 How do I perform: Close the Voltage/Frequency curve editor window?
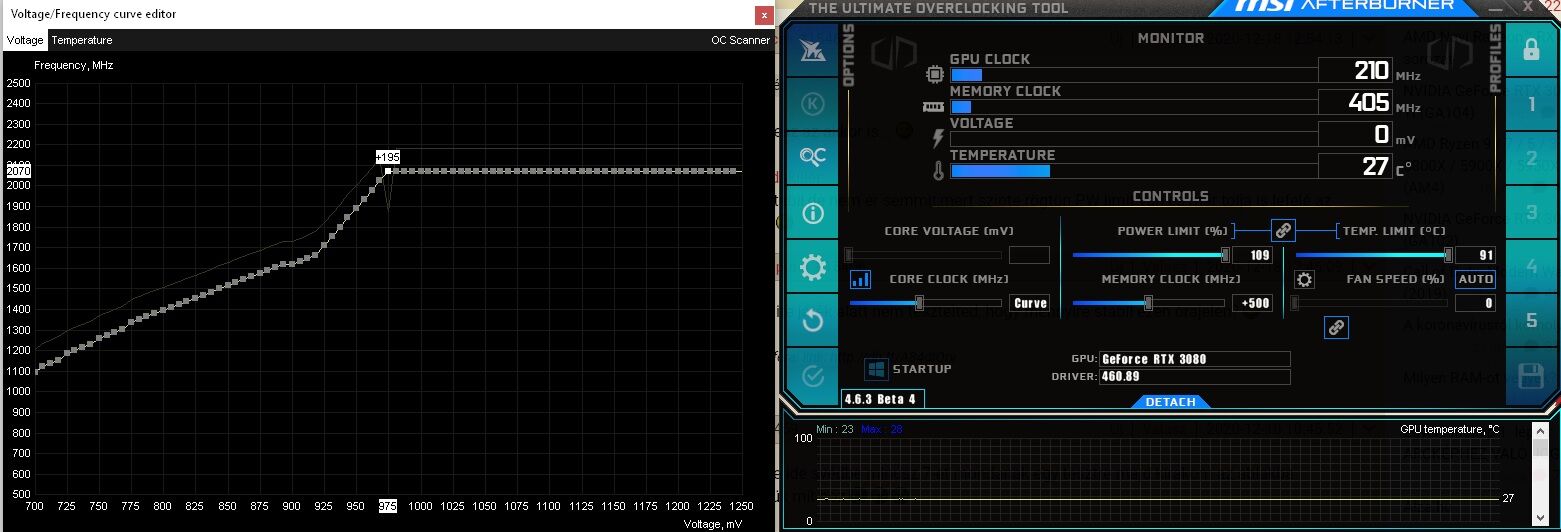click(x=764, y=15)
